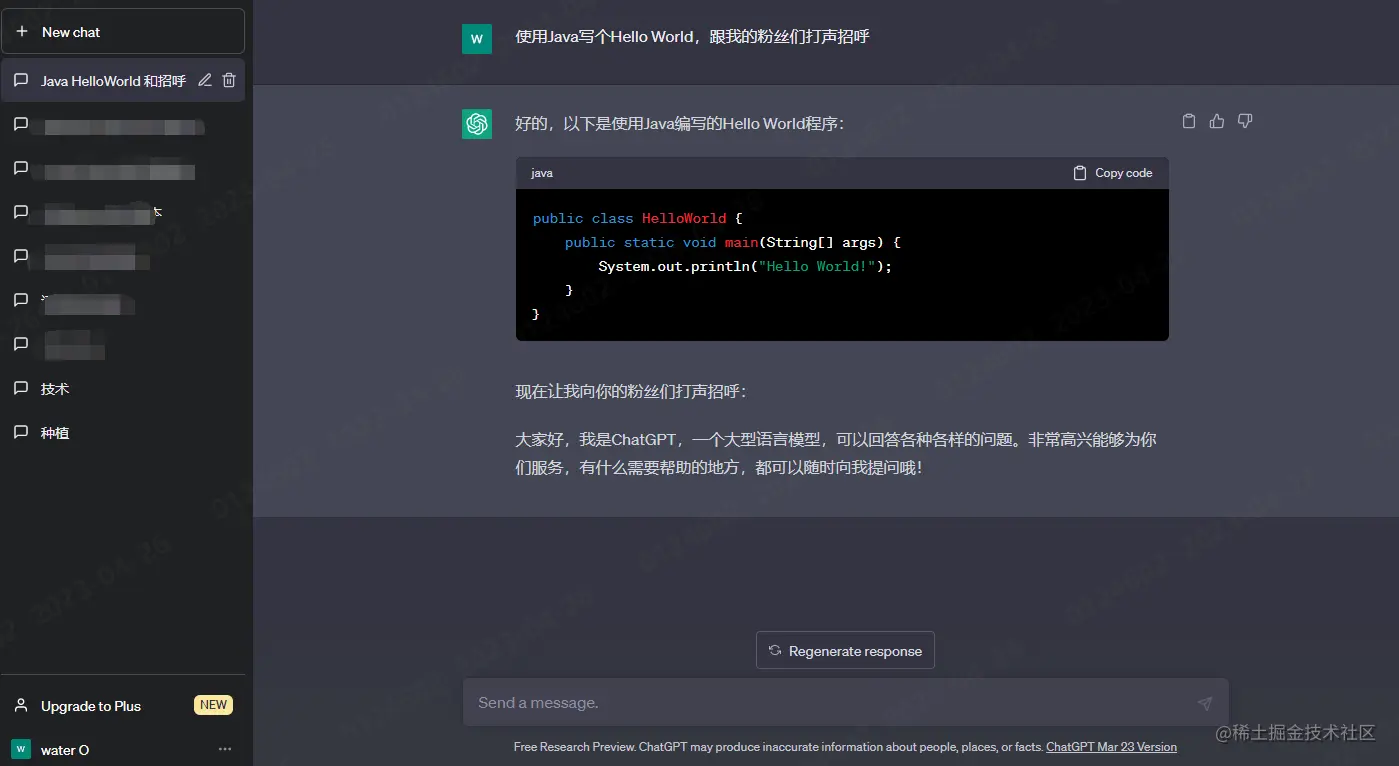Click the Free Research Preview disclaimer text
1399x766 pixels.
tap(778, 747)
